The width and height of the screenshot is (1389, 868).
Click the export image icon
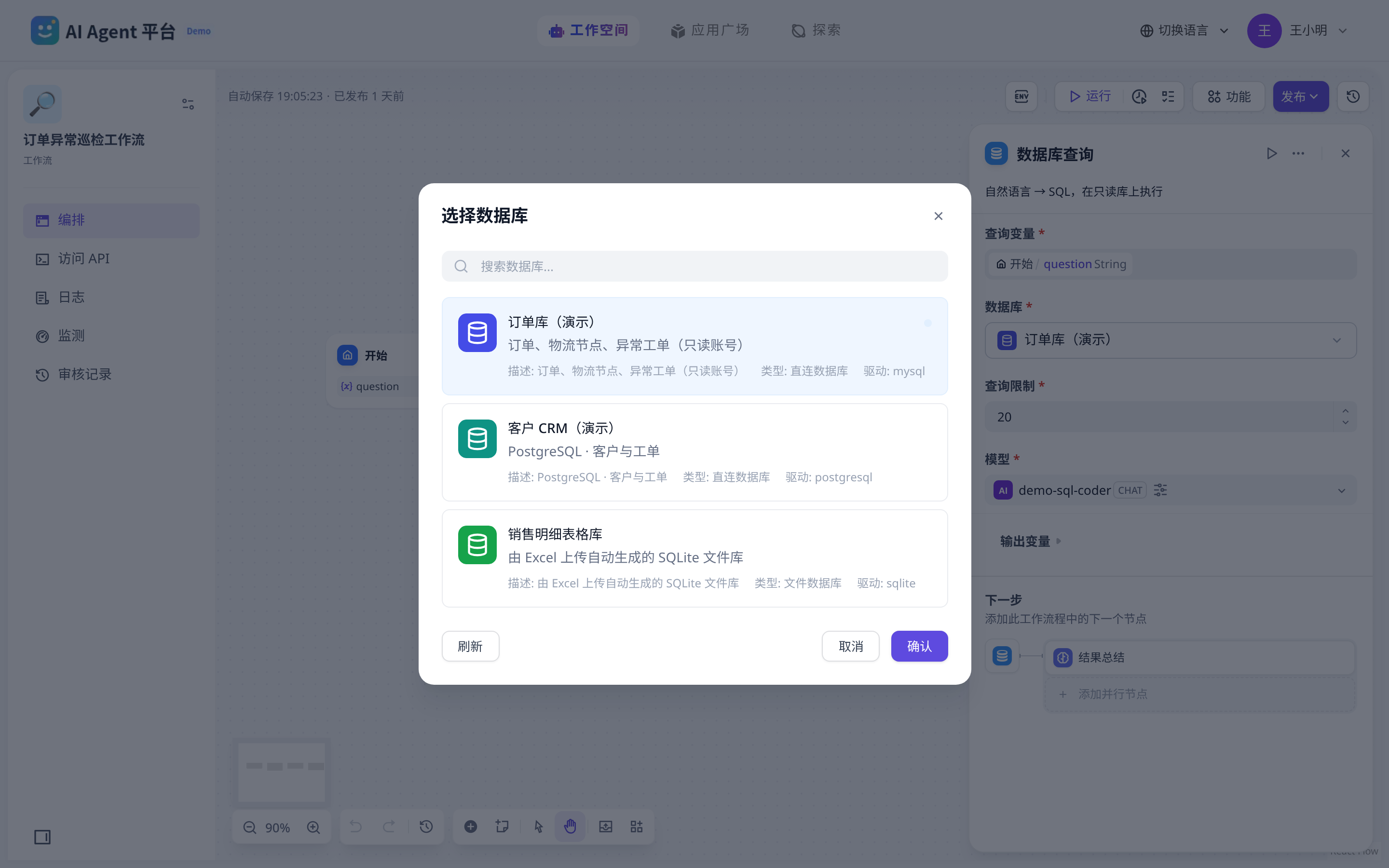coord(606,827)
